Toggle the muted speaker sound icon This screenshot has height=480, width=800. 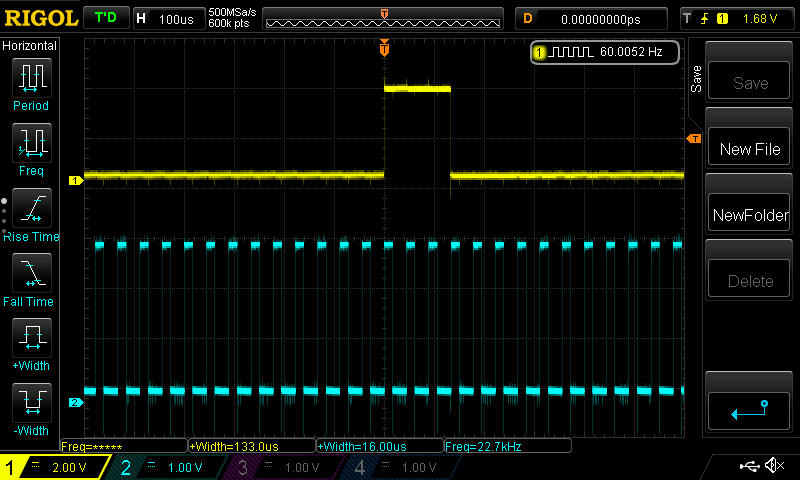(774, 465)
